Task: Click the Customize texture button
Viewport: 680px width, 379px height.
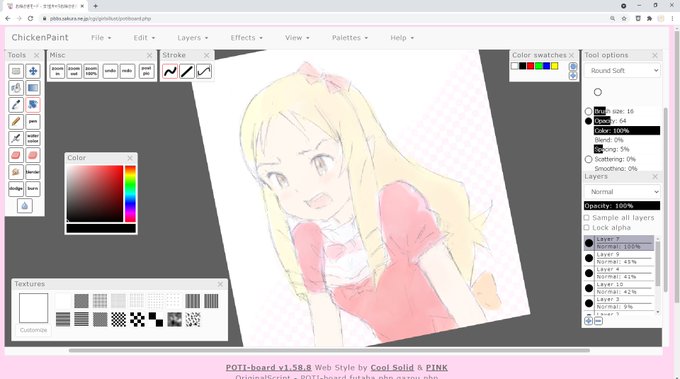Action: coord(33,330)
